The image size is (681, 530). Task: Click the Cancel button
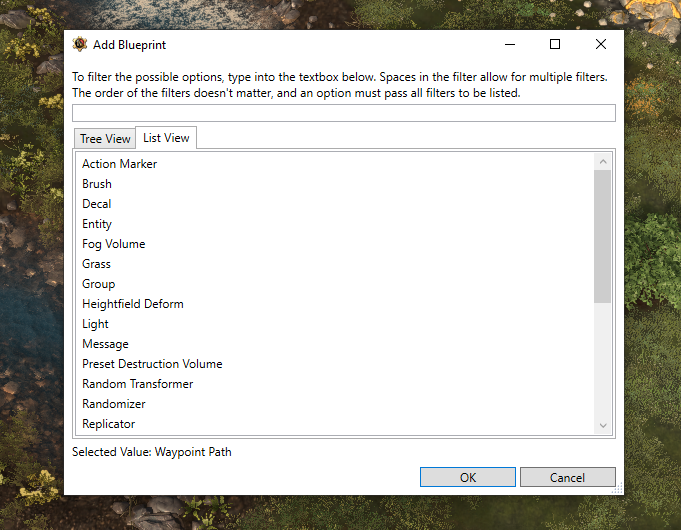[x=567, y=477]
